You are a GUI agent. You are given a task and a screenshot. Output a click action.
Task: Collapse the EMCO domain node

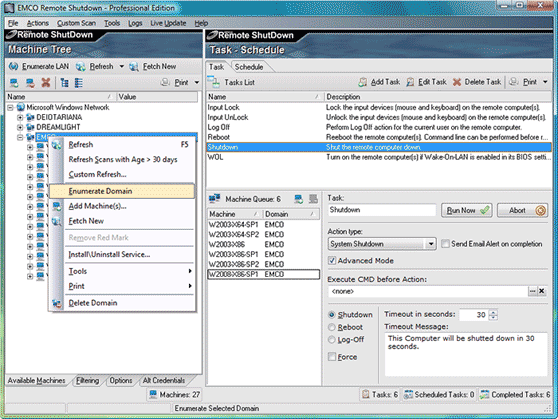pos(20,137)
